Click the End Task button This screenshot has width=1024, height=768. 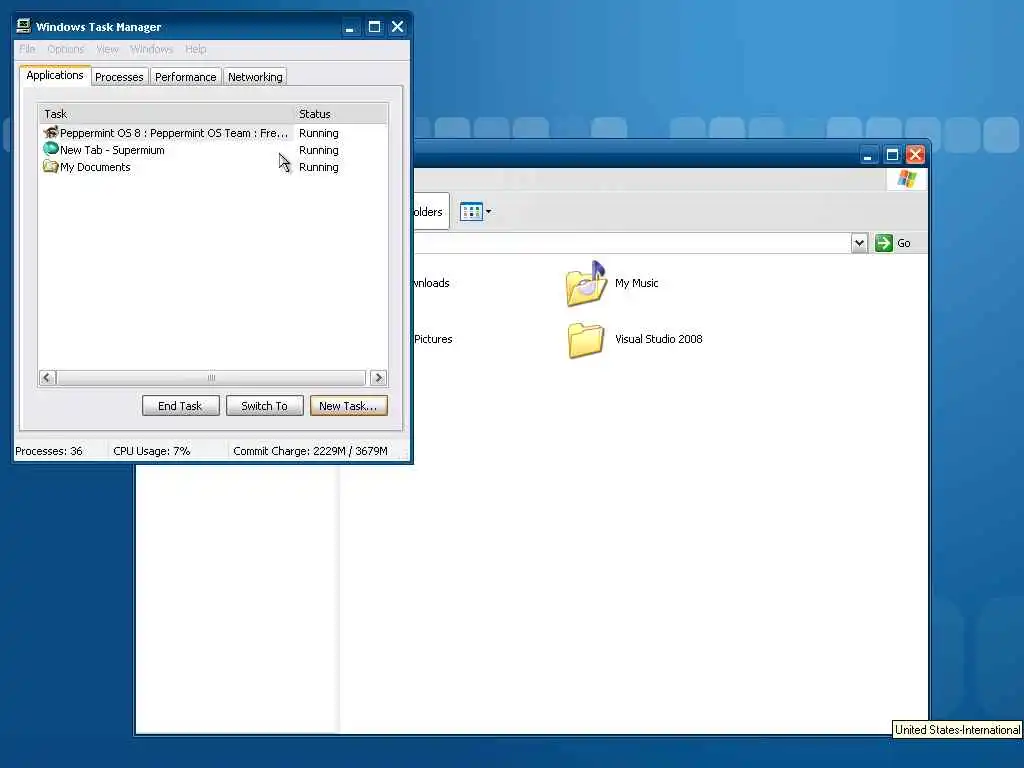click(x=180, y=406)
